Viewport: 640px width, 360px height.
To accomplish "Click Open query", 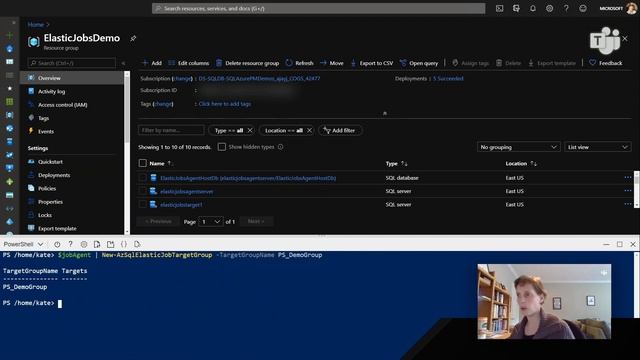I will 419,63.
